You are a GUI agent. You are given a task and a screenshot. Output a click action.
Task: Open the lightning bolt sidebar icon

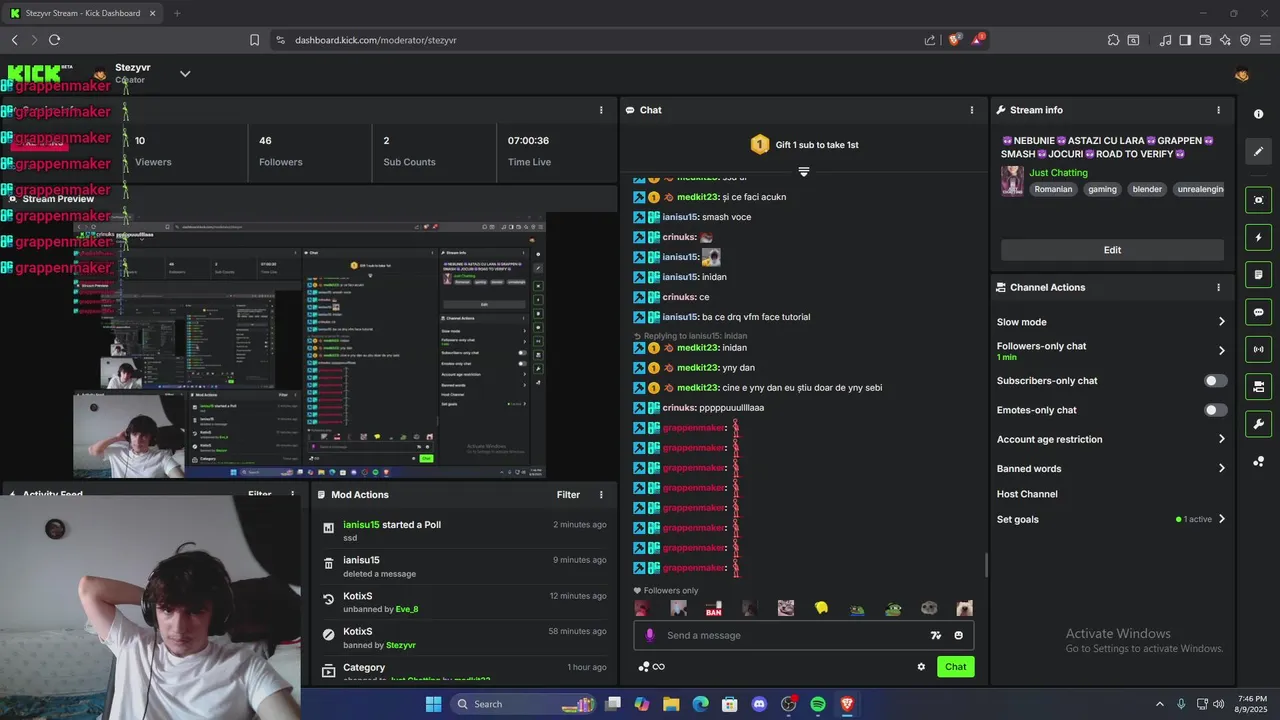point(1258,238)
